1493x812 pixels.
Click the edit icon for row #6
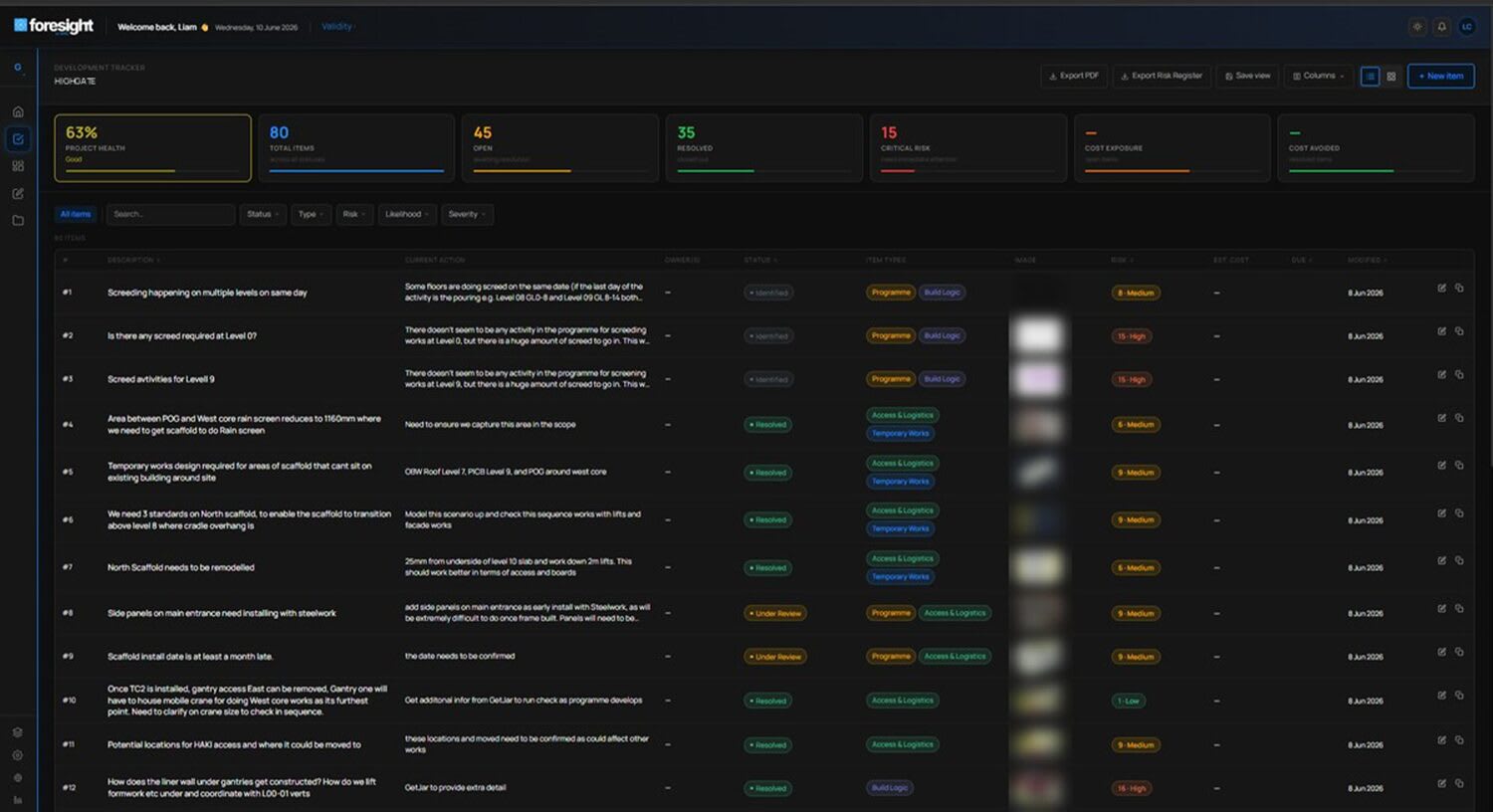click(1441, 512)
